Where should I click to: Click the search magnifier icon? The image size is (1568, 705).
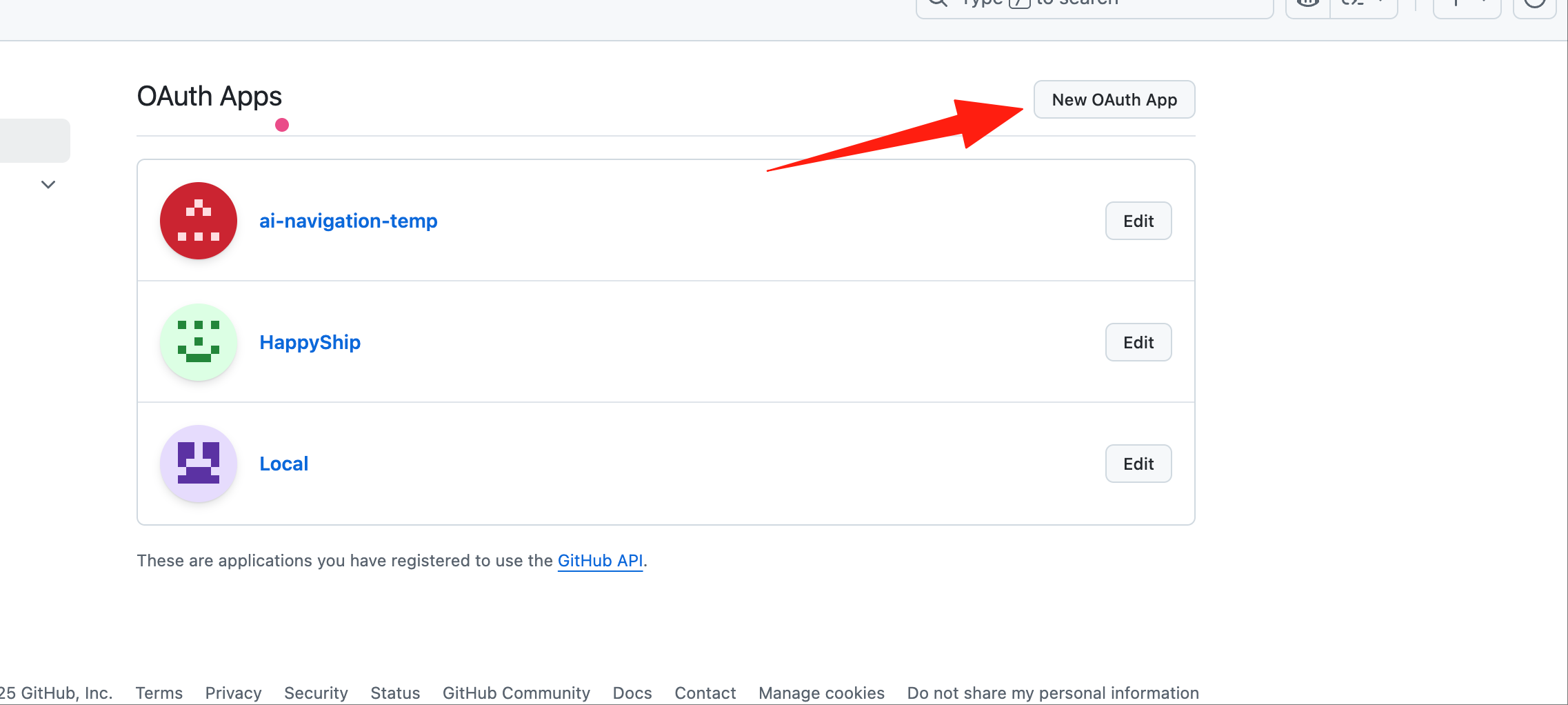pyautogui.click(x=938, y=3)
